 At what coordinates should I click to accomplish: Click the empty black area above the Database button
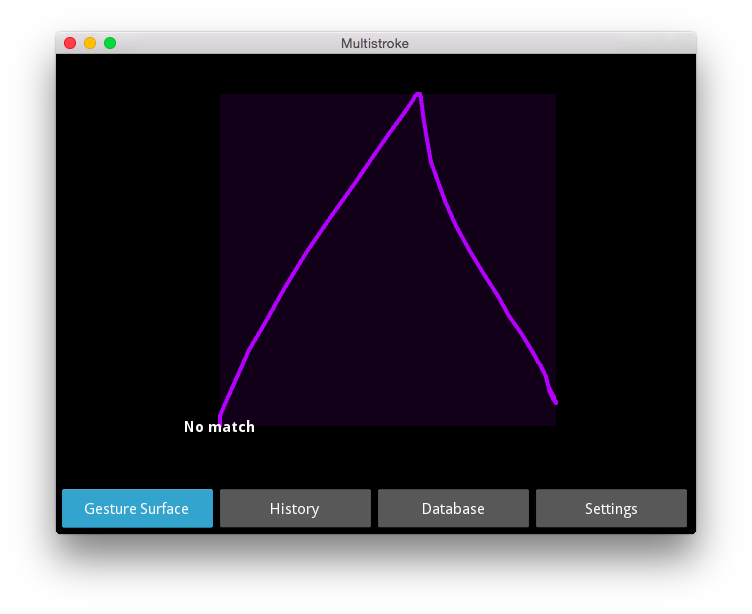(453, 458)
